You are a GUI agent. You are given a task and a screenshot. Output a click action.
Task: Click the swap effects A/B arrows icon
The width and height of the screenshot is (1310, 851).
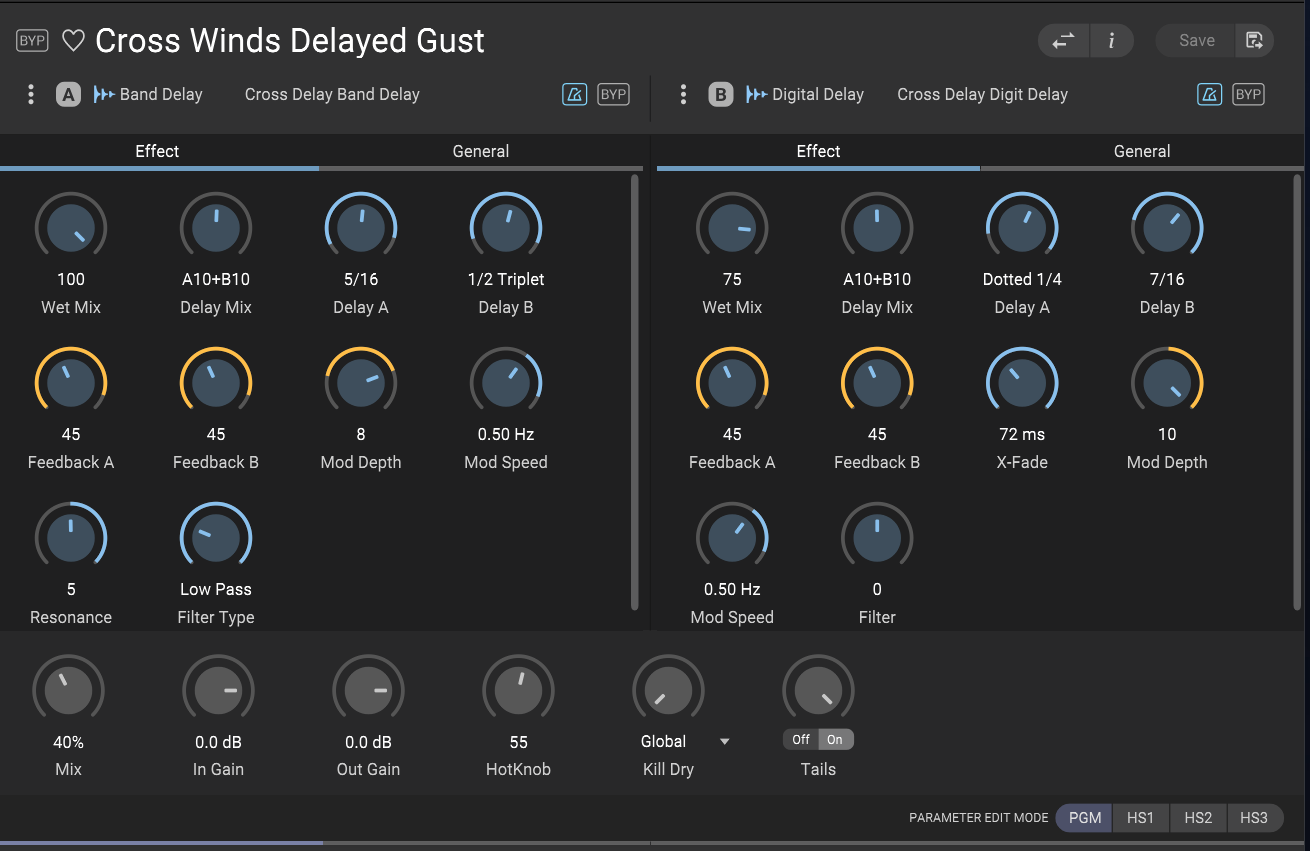click(x=1064, y=41)
